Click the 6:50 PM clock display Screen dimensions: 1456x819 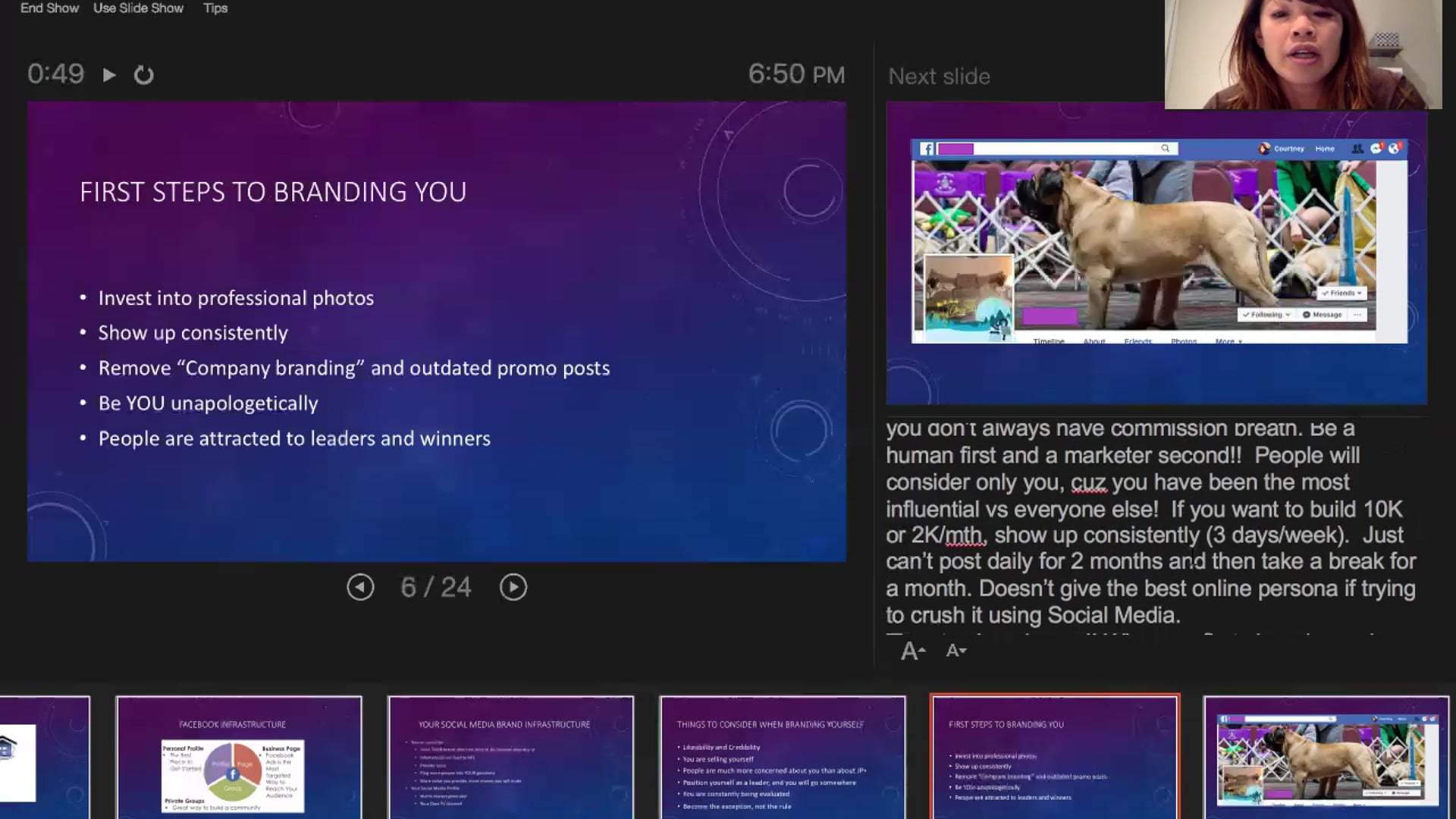click(796, 74)
